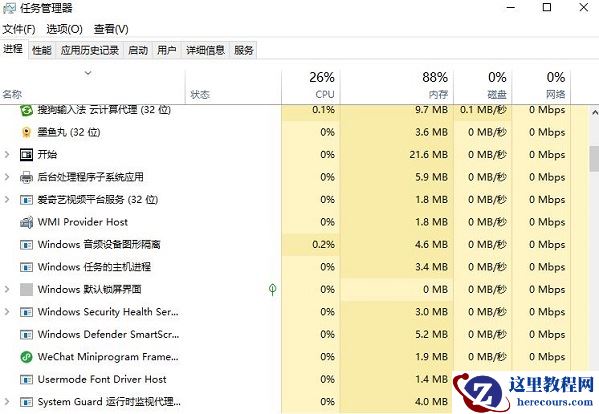Click the printer icon for 后台处理程序子系统应用
This screenshot has width=599, height=414.
(x=26, y=177)
